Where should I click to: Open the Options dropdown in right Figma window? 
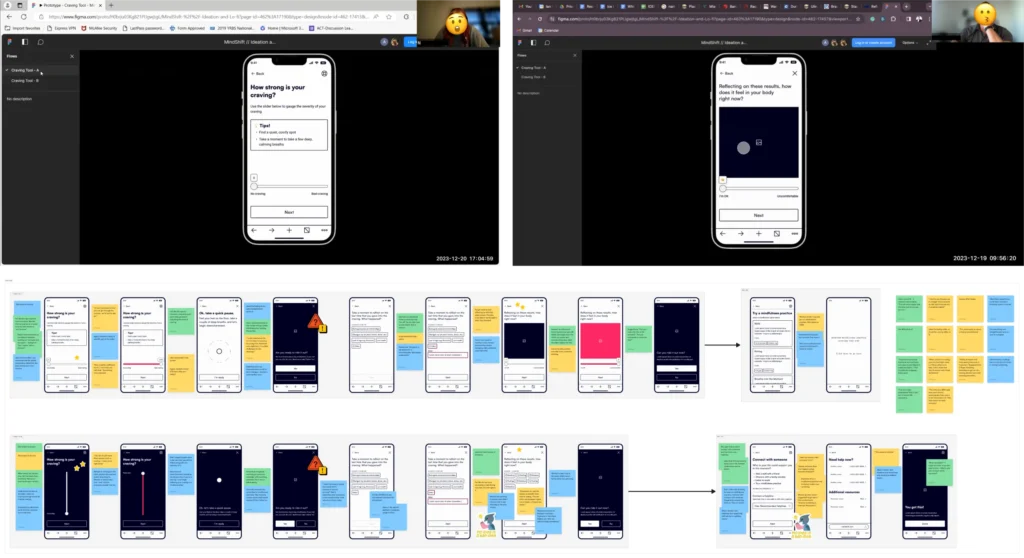pyautogui.click(x=911, y=43)
